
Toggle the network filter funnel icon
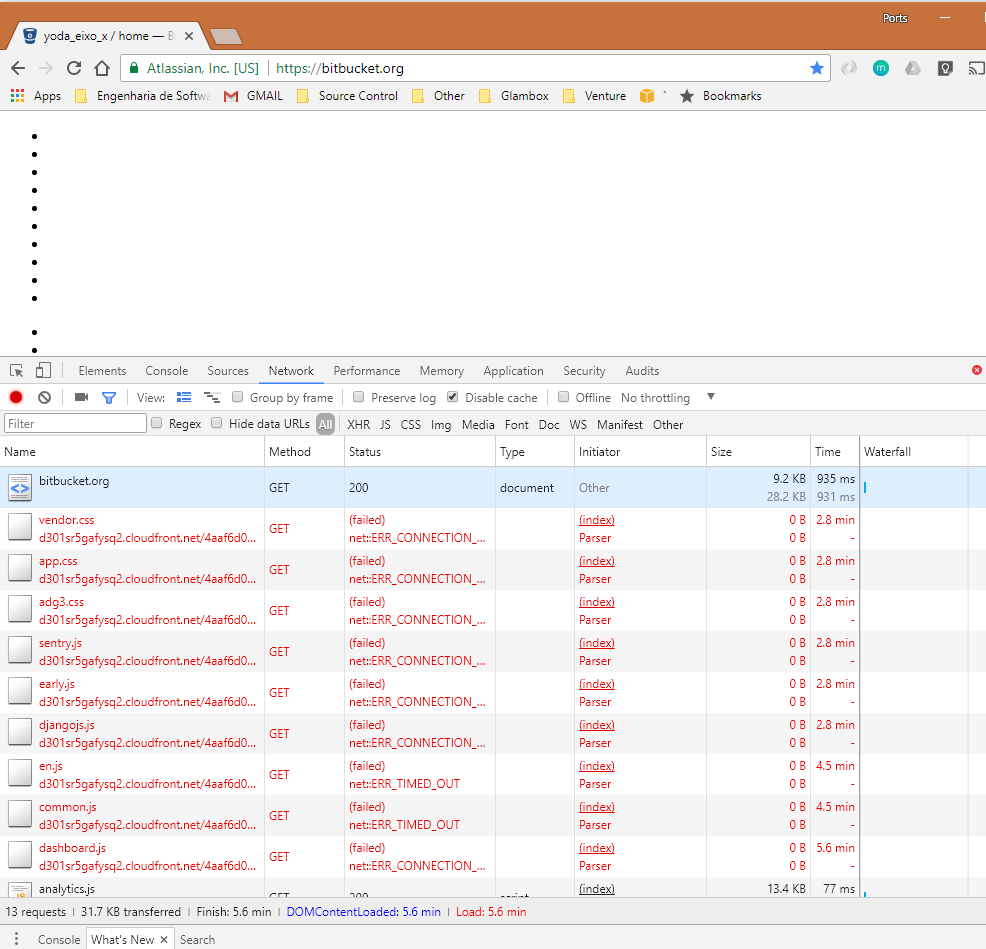tap(109, 397)
